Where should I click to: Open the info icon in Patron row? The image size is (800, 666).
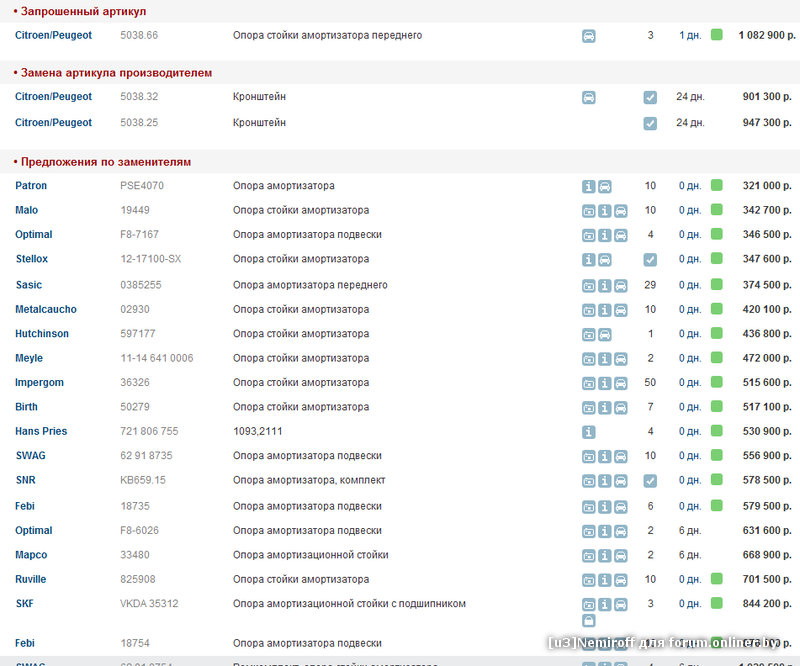click(589, 187)
